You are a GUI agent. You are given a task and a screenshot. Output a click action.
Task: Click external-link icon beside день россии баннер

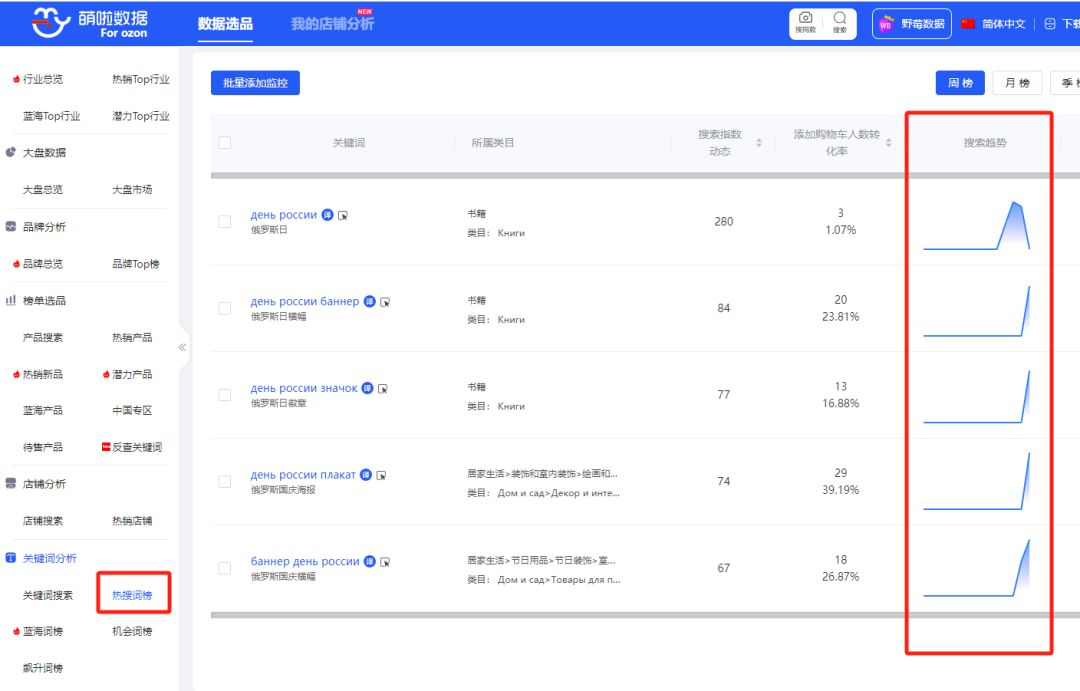[x=385, y=302]
